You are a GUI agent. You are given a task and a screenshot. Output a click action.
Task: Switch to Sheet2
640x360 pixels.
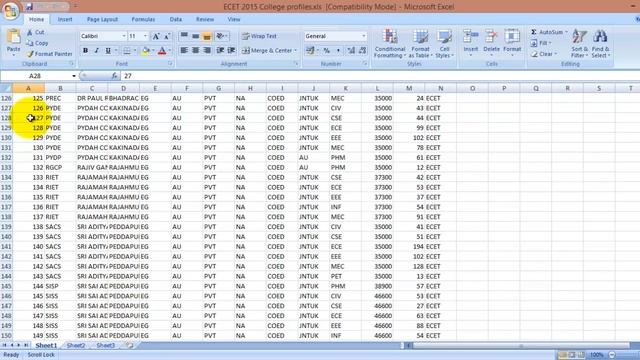tap(76, 345)
